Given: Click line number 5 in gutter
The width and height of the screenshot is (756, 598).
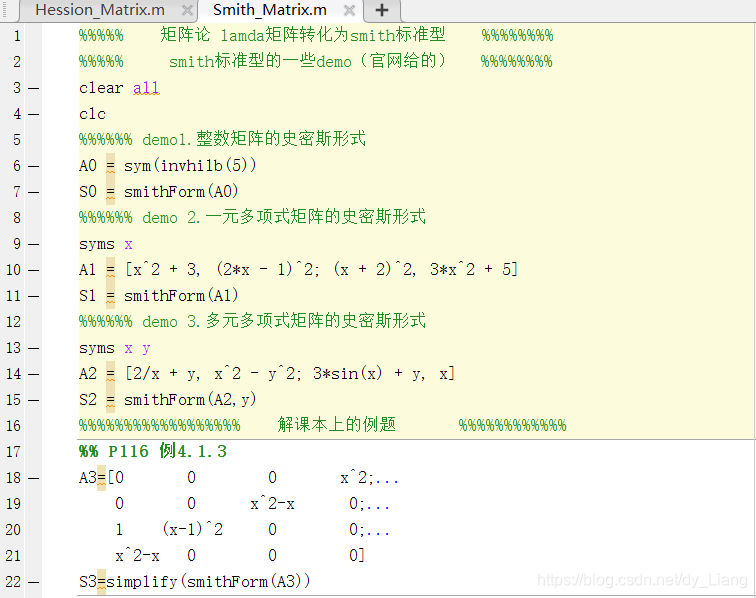Looking at the screenshot, I should [17, 140].
